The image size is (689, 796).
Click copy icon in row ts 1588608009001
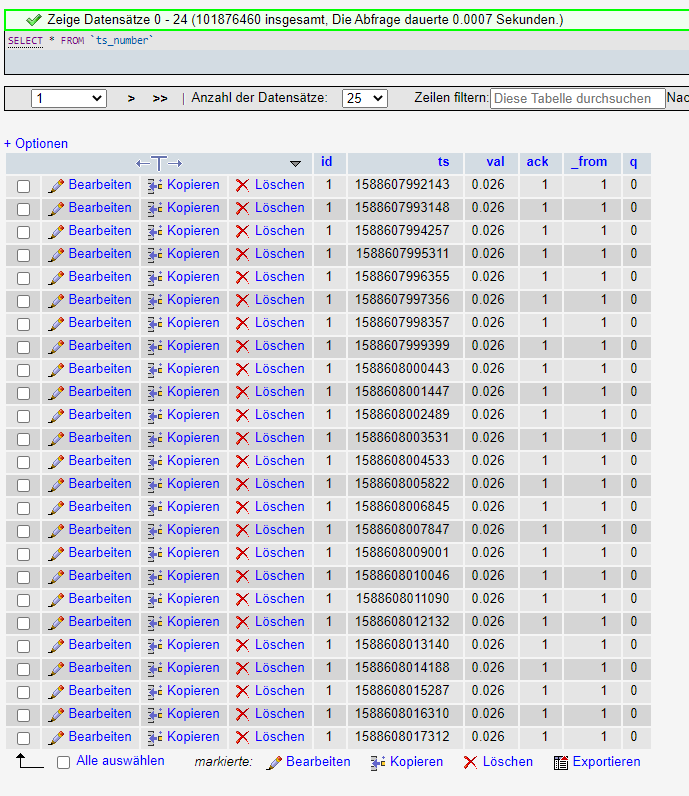[x=155, y=554]
